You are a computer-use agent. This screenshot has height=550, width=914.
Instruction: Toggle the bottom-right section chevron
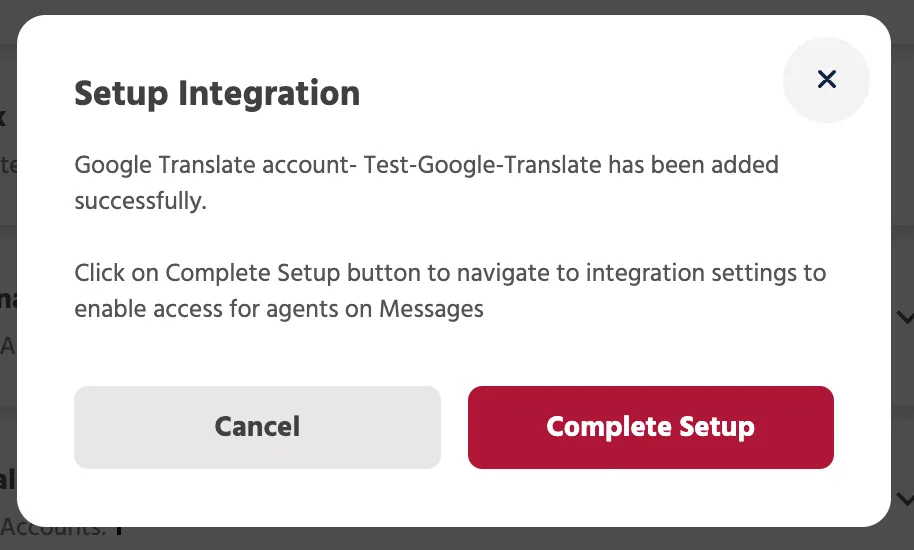point(904,499)
